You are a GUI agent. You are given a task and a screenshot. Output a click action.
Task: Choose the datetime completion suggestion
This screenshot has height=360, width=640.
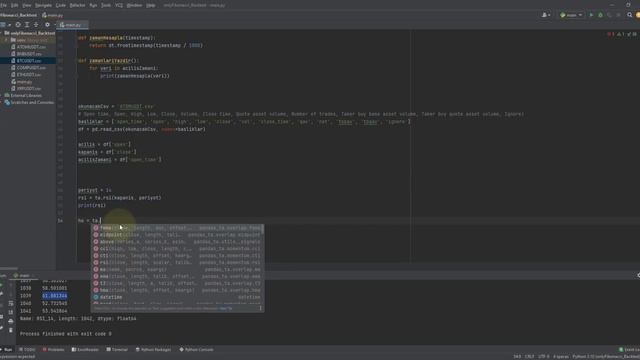pos(177,297)
